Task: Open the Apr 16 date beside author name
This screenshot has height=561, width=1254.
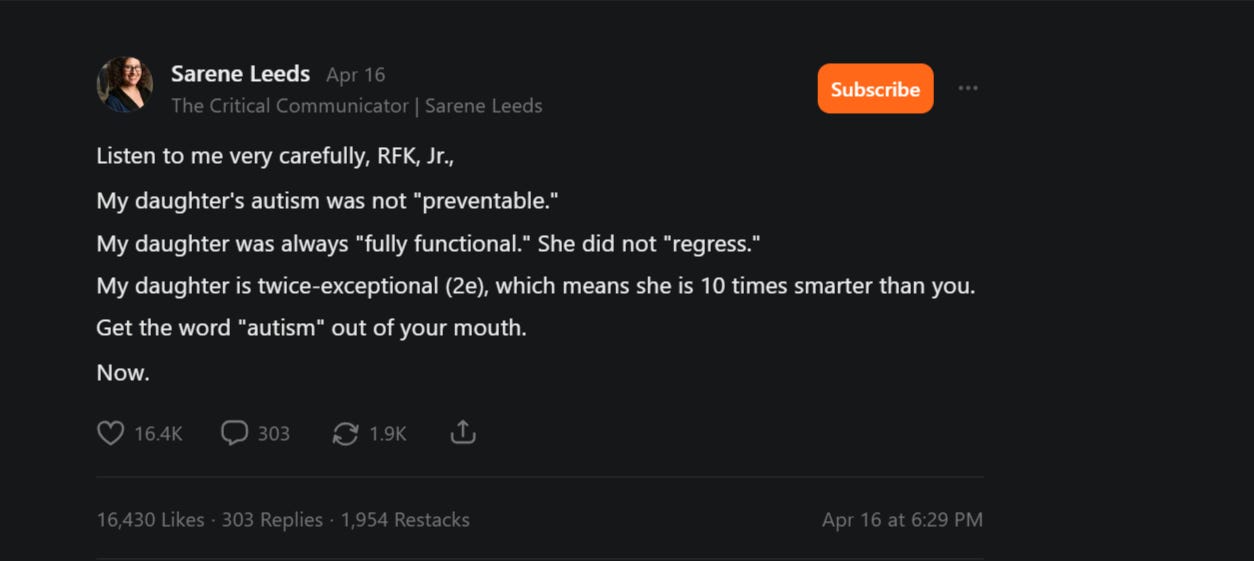Action: [x=355, y=75]
